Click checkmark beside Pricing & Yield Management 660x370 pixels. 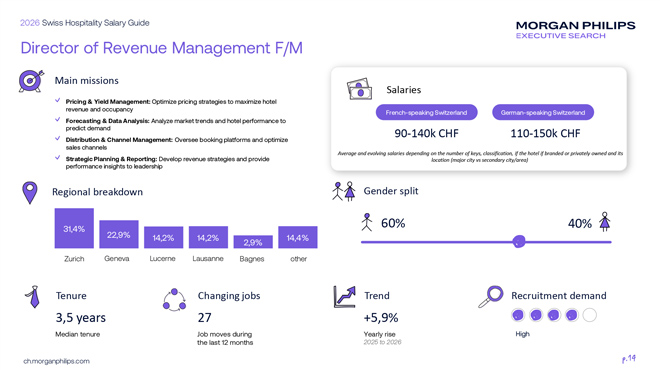coord(58,101)
